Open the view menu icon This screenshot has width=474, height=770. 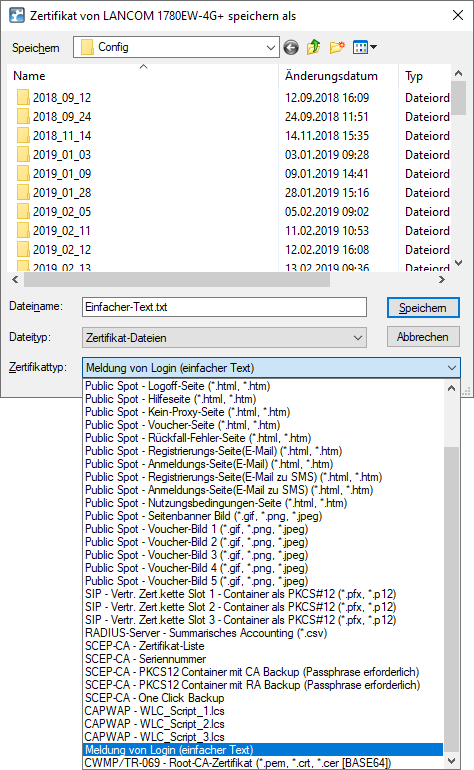coord(364,48)
